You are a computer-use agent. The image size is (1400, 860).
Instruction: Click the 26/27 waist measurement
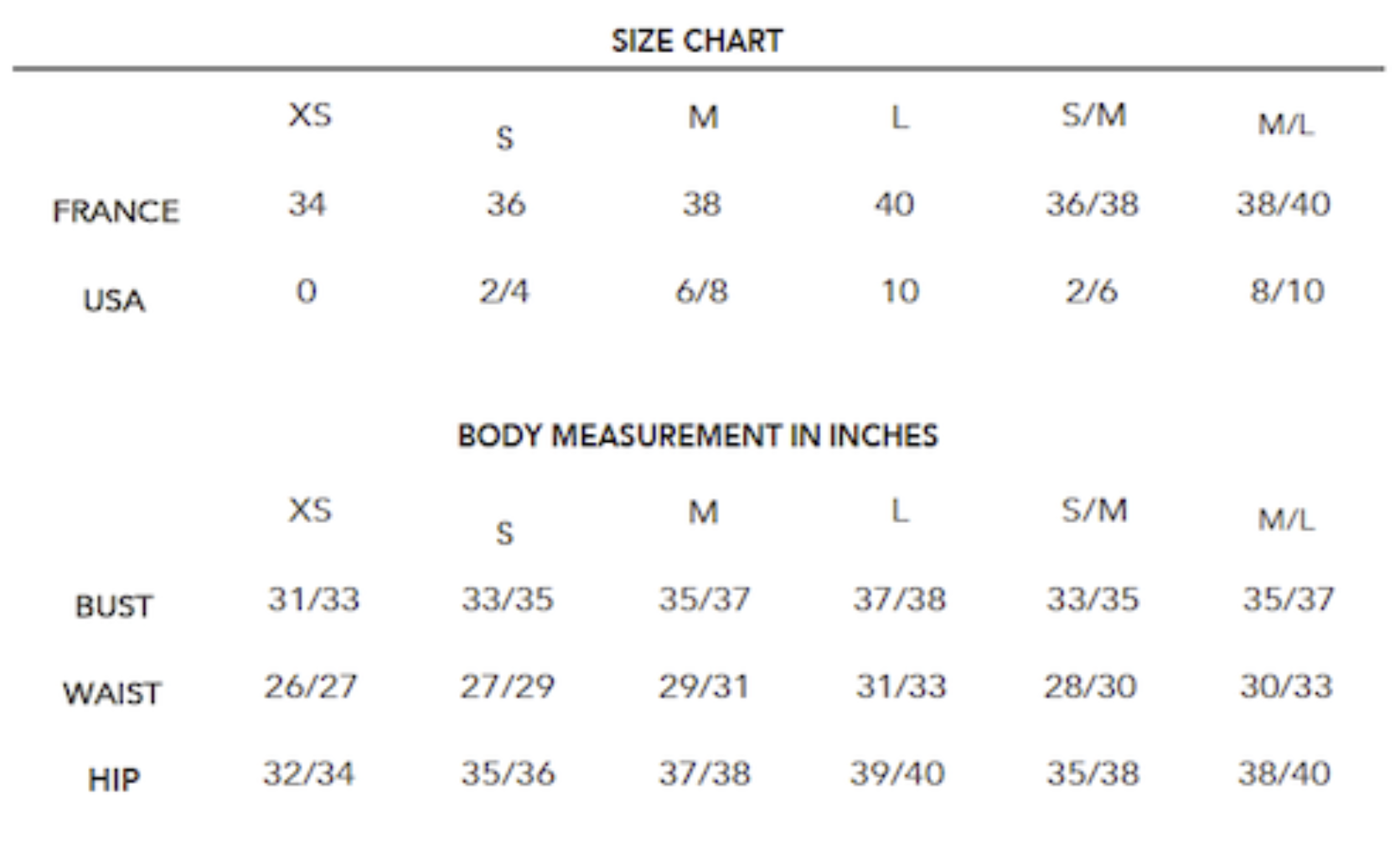[x=311, y=686]
